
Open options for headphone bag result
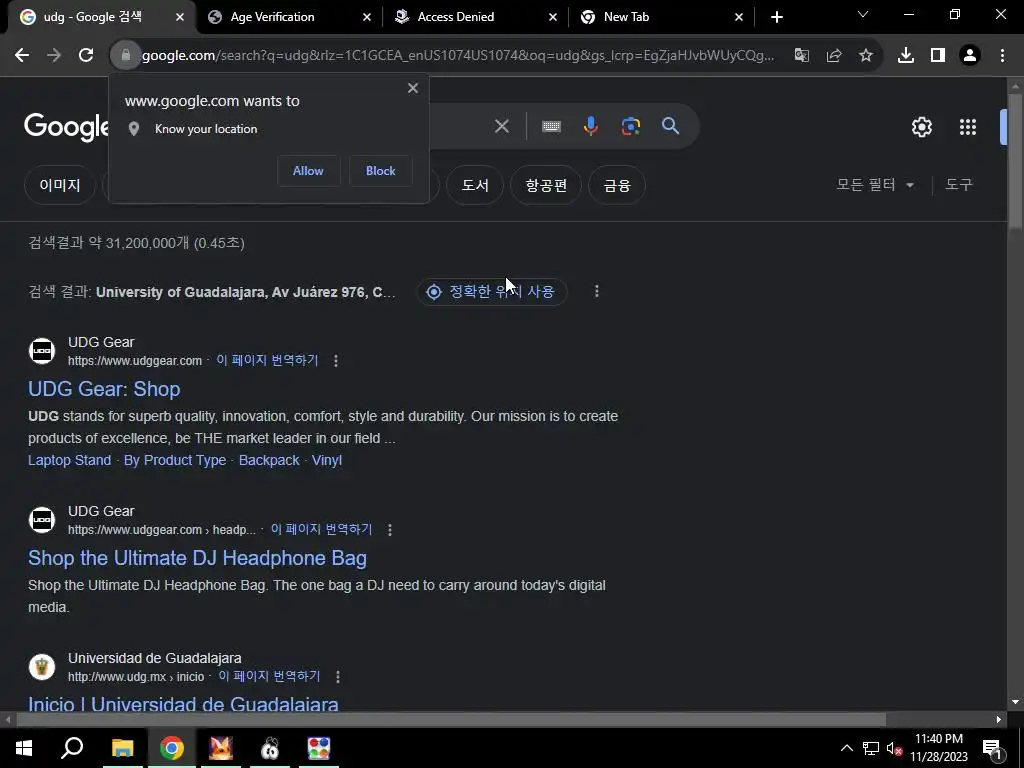click(390, 530)
